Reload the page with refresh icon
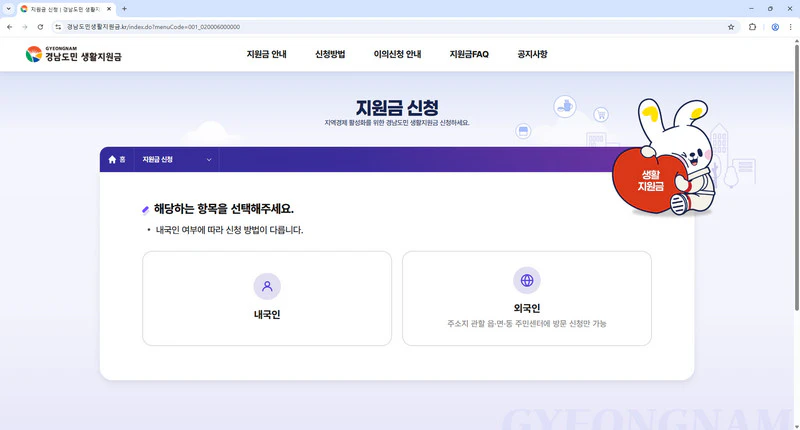 click(40, 27)
